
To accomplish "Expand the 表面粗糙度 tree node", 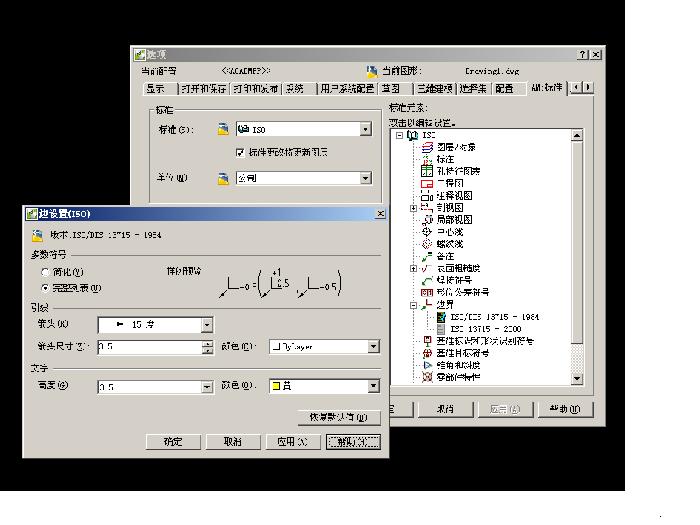I will tap(413, 269).
